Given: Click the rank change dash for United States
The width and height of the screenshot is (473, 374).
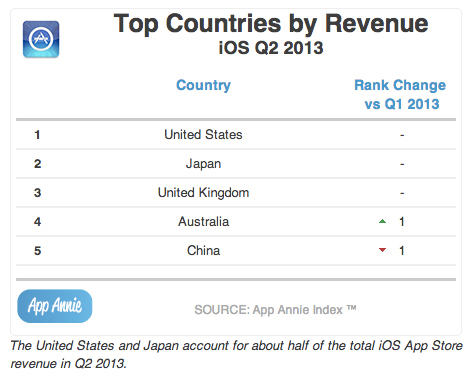Looking at the screenshot, I should [402, 135].
